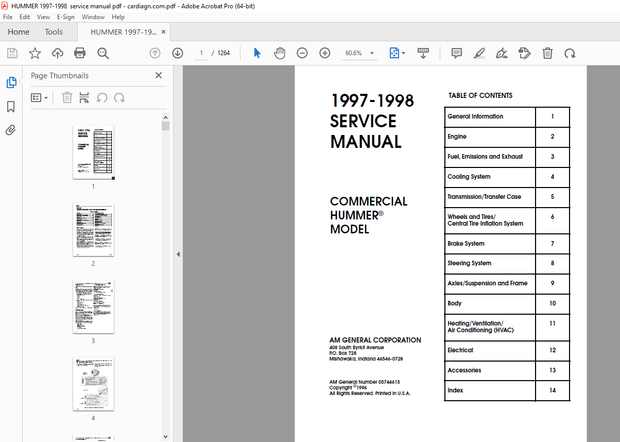Expand the fit page dropdown arrow

[x=403, y=53]
